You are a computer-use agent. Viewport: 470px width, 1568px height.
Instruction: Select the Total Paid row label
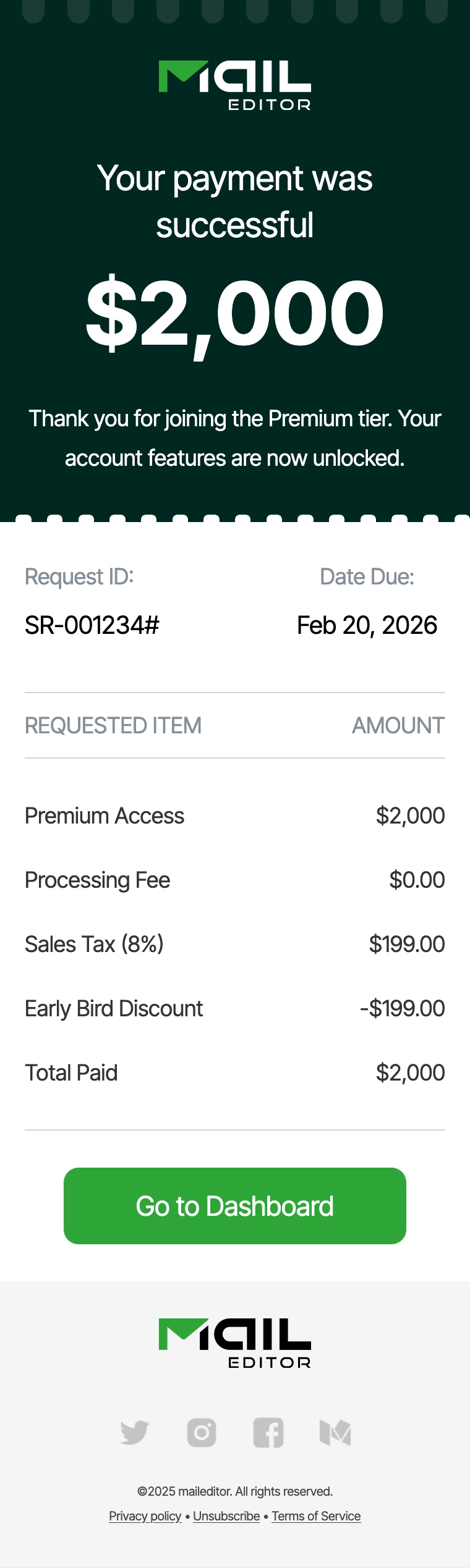(x=71, y=1073)
